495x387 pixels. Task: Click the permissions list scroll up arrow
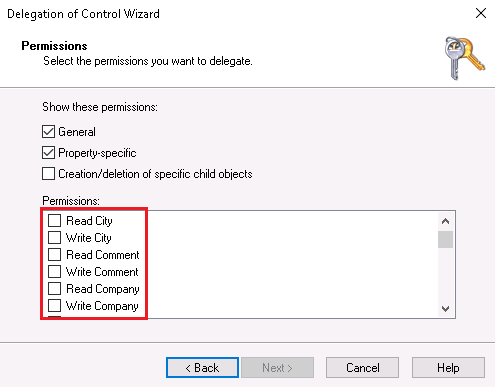pos(445,221)
